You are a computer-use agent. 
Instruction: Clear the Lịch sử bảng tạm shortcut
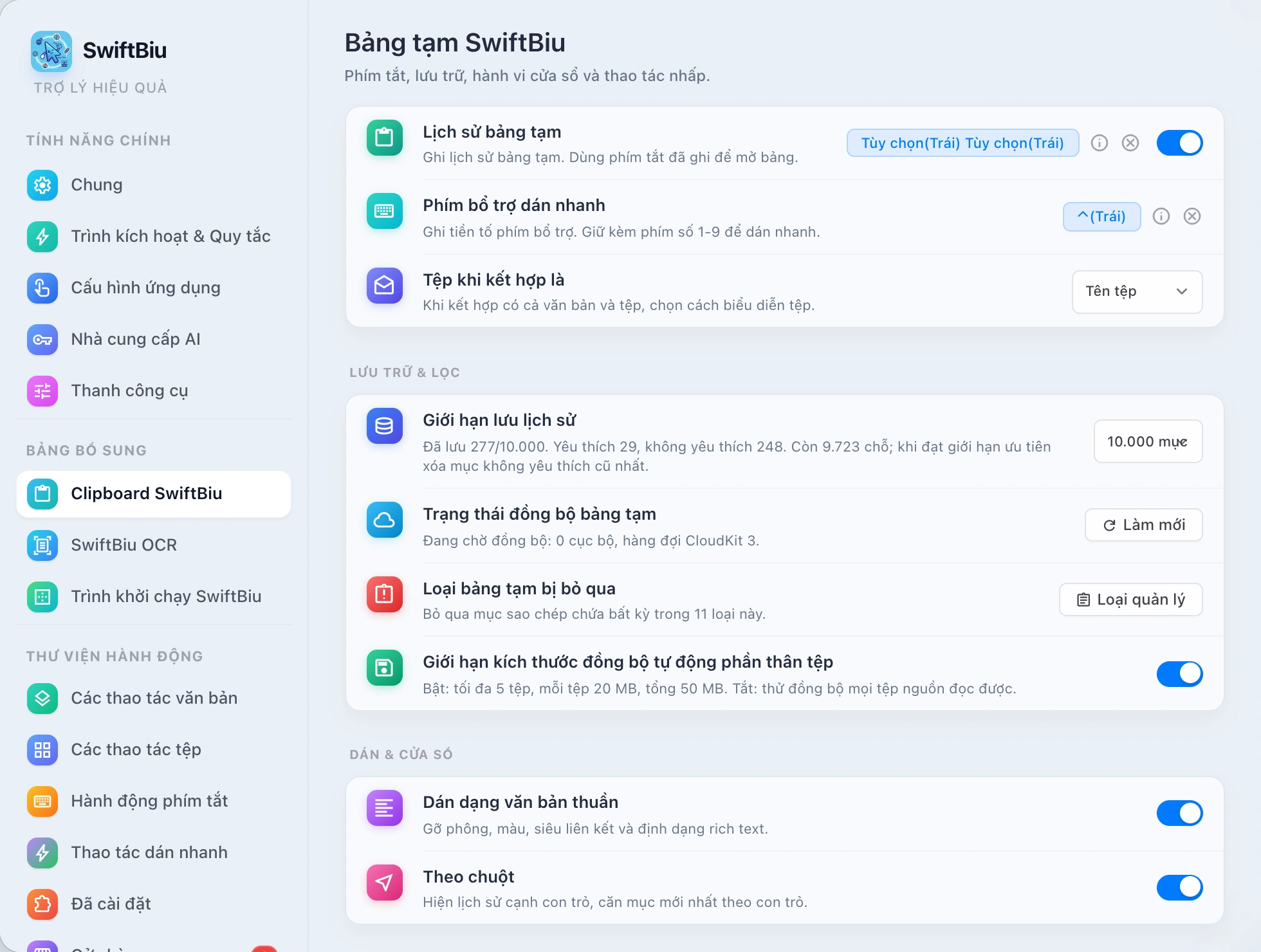1130,143
